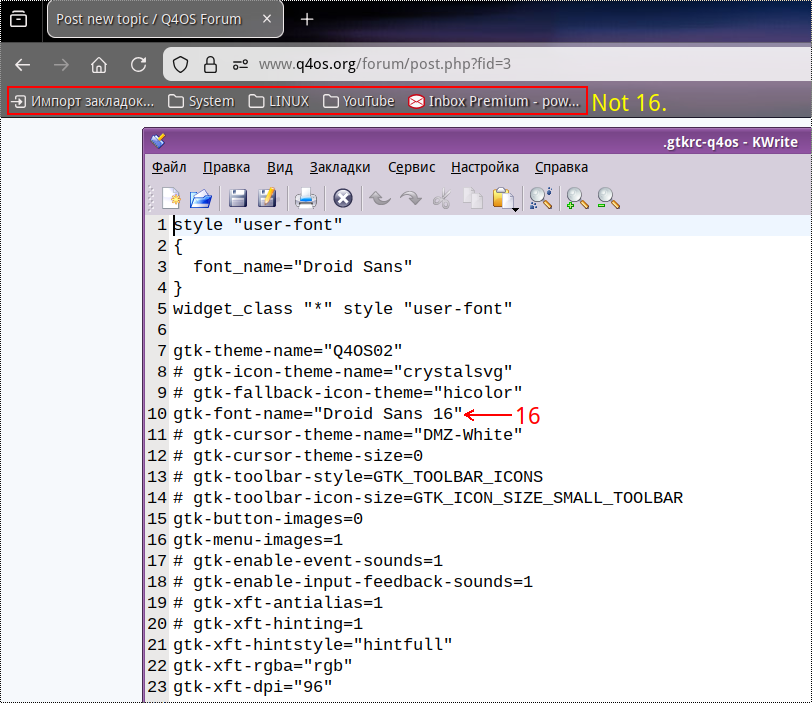Click gtk-xft-hinting=1 line
The height and width of the screenshot is (703, 812).
268,623
